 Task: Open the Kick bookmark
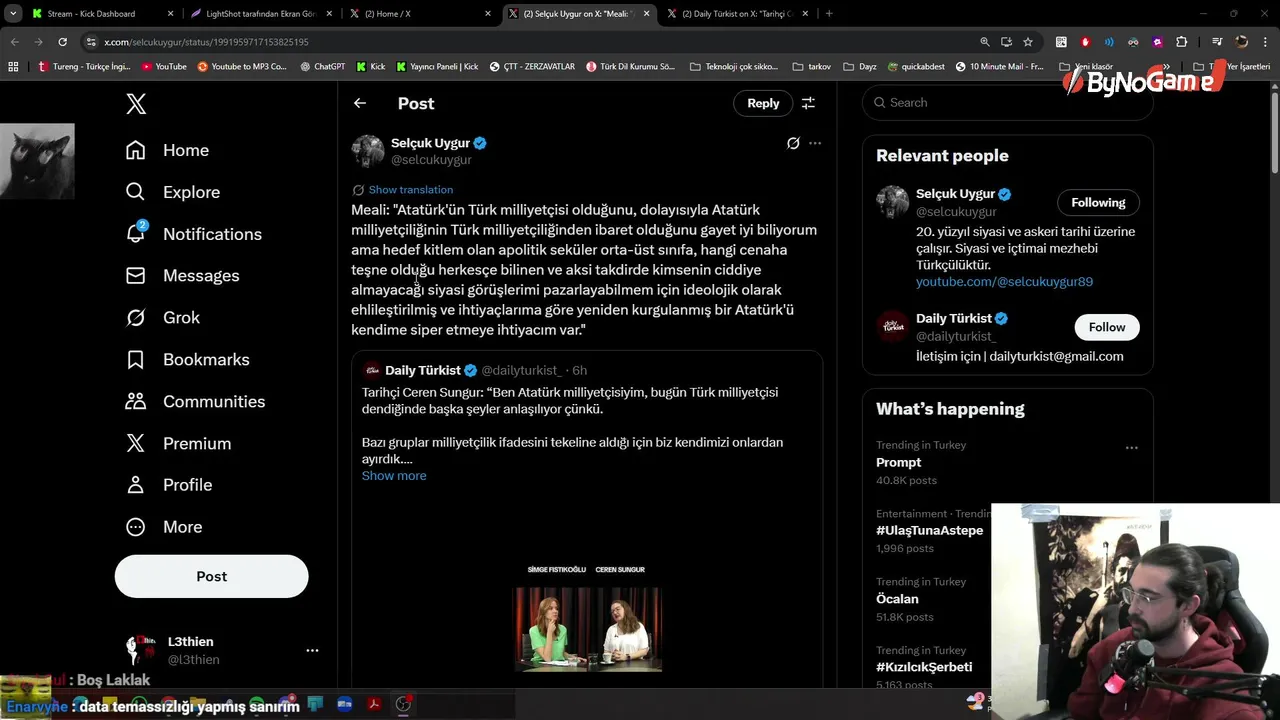click(370, 67)
